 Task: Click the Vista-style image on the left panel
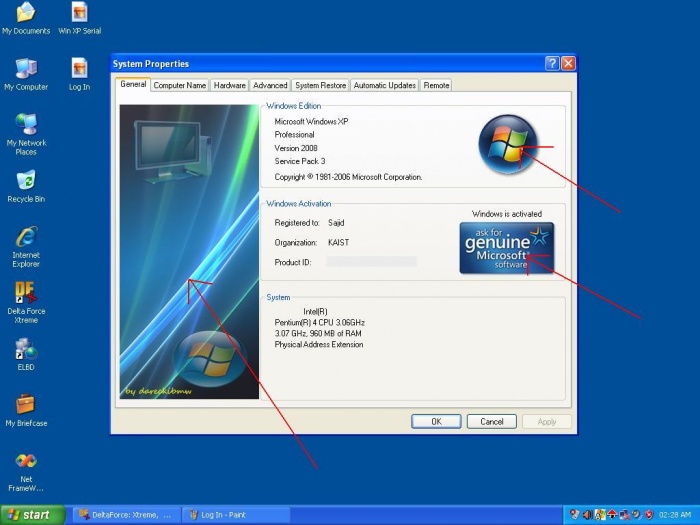click(x=189, y=252)
